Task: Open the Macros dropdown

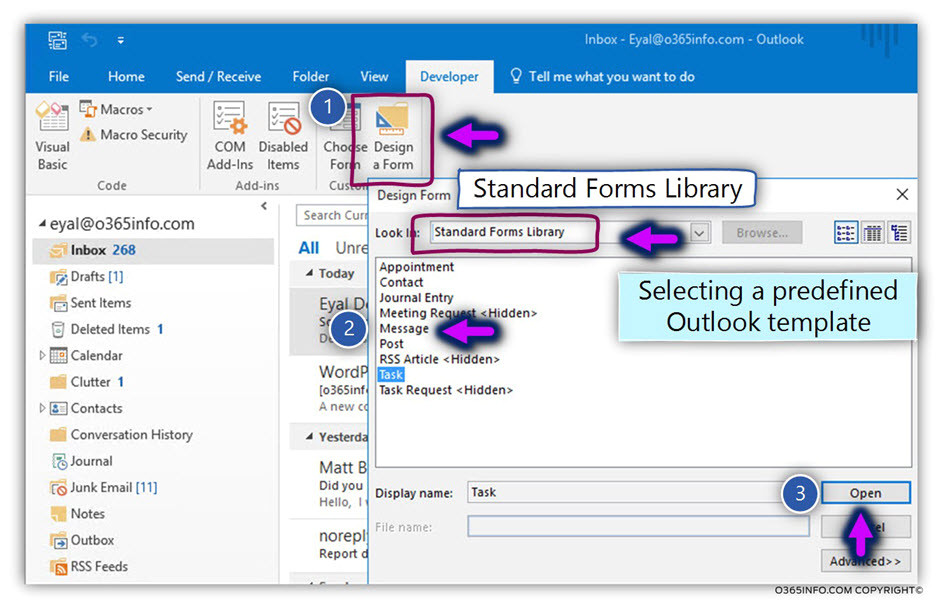Action: click(x=116, y=109)
